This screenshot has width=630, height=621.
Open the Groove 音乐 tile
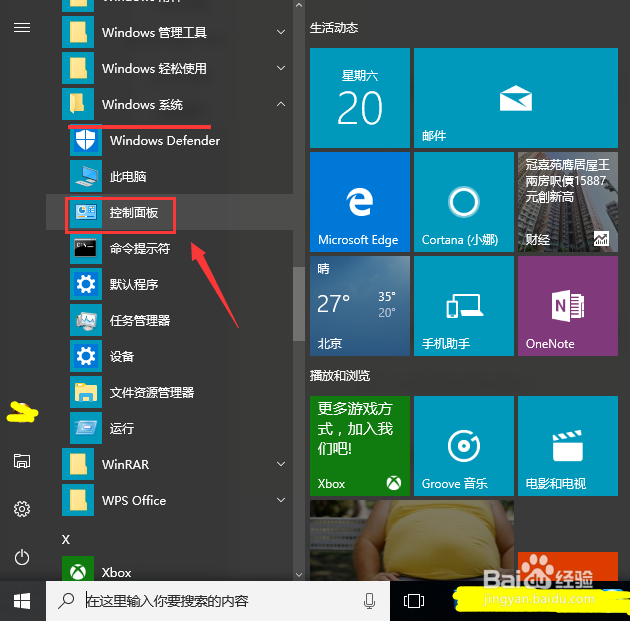coord(464,446)
